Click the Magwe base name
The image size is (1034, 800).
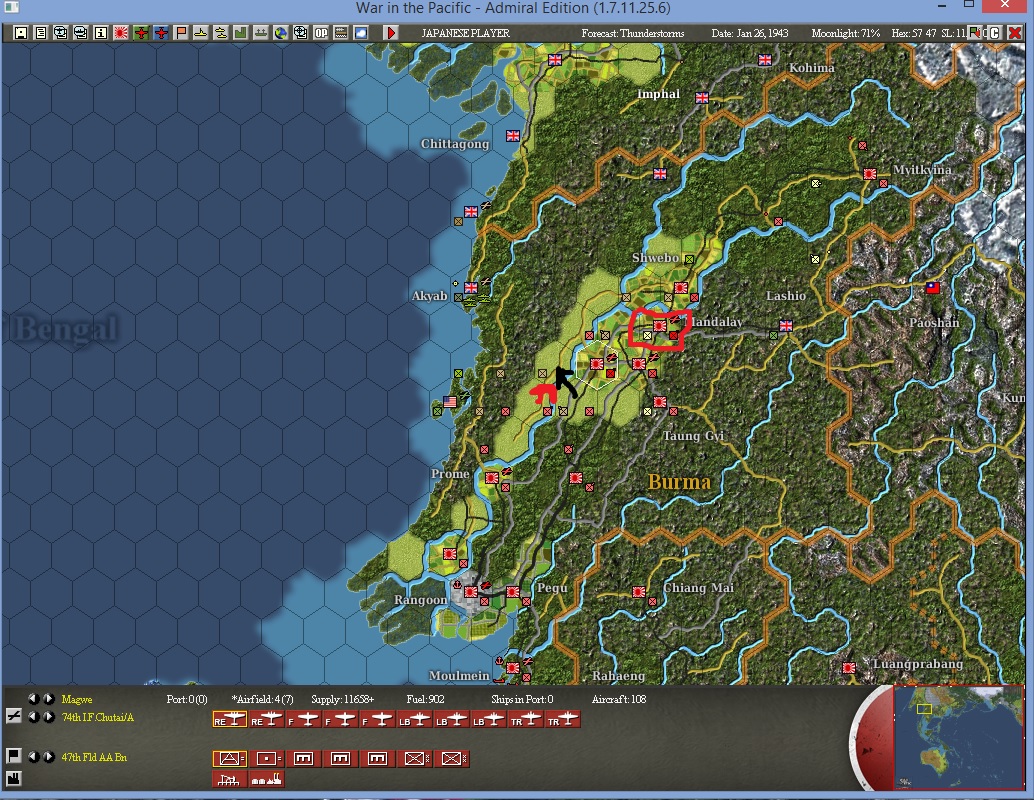click(76, 699)
